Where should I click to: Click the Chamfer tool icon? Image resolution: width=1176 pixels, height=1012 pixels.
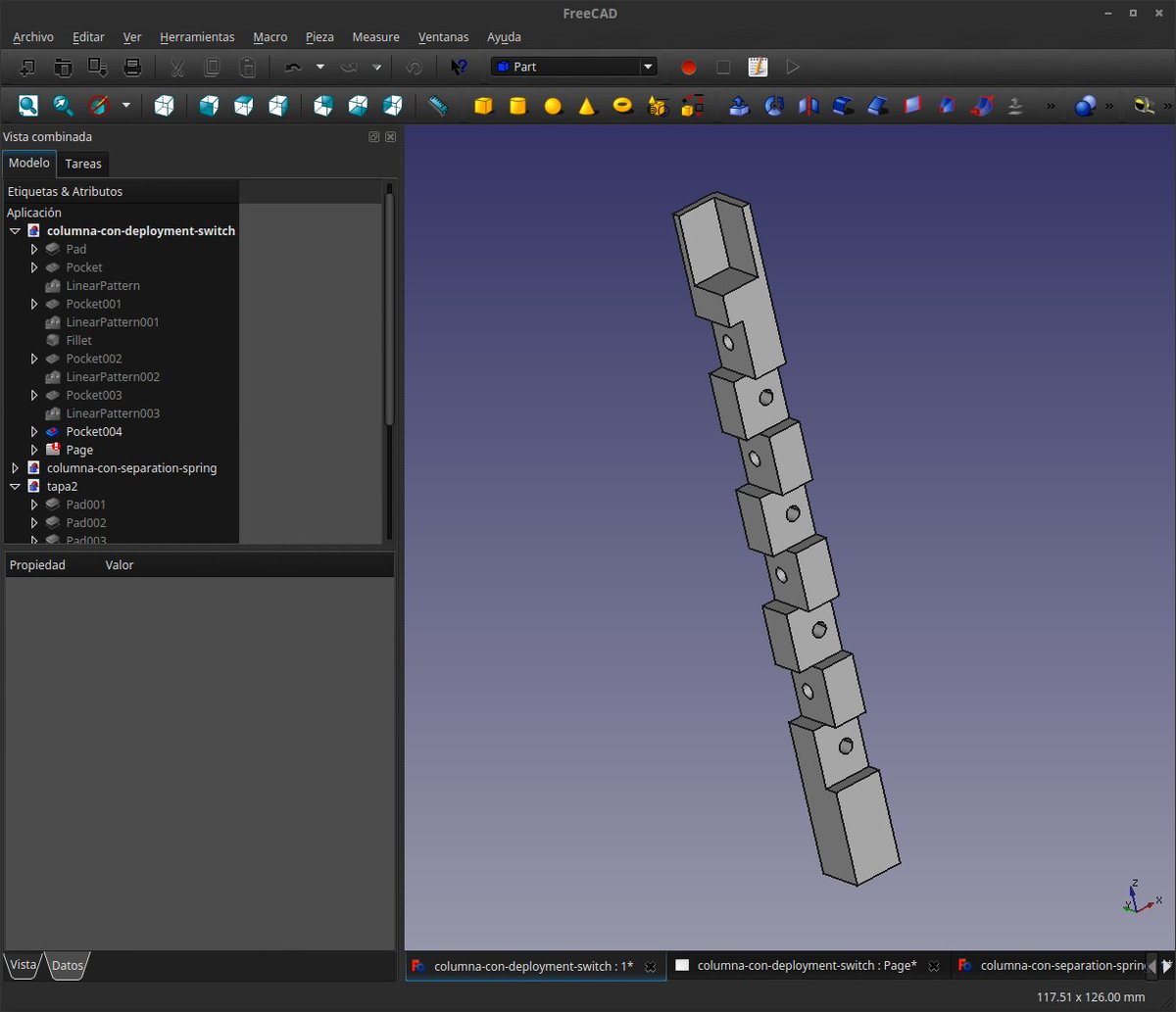pos(878,105)
